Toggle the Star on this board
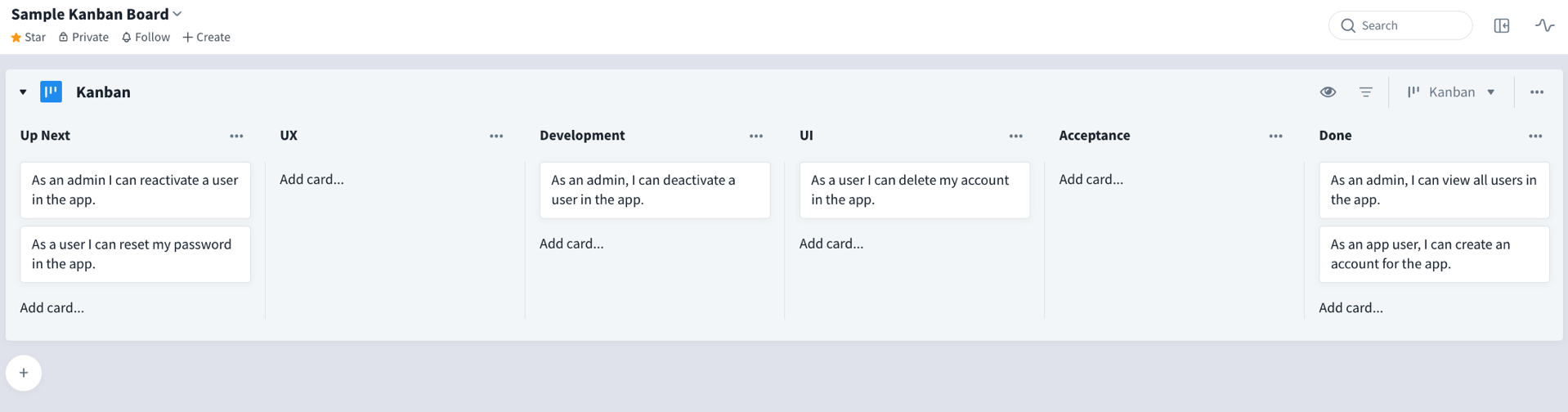The width and height of the screenshot is (1568, 412). click(x=29, y=37)
